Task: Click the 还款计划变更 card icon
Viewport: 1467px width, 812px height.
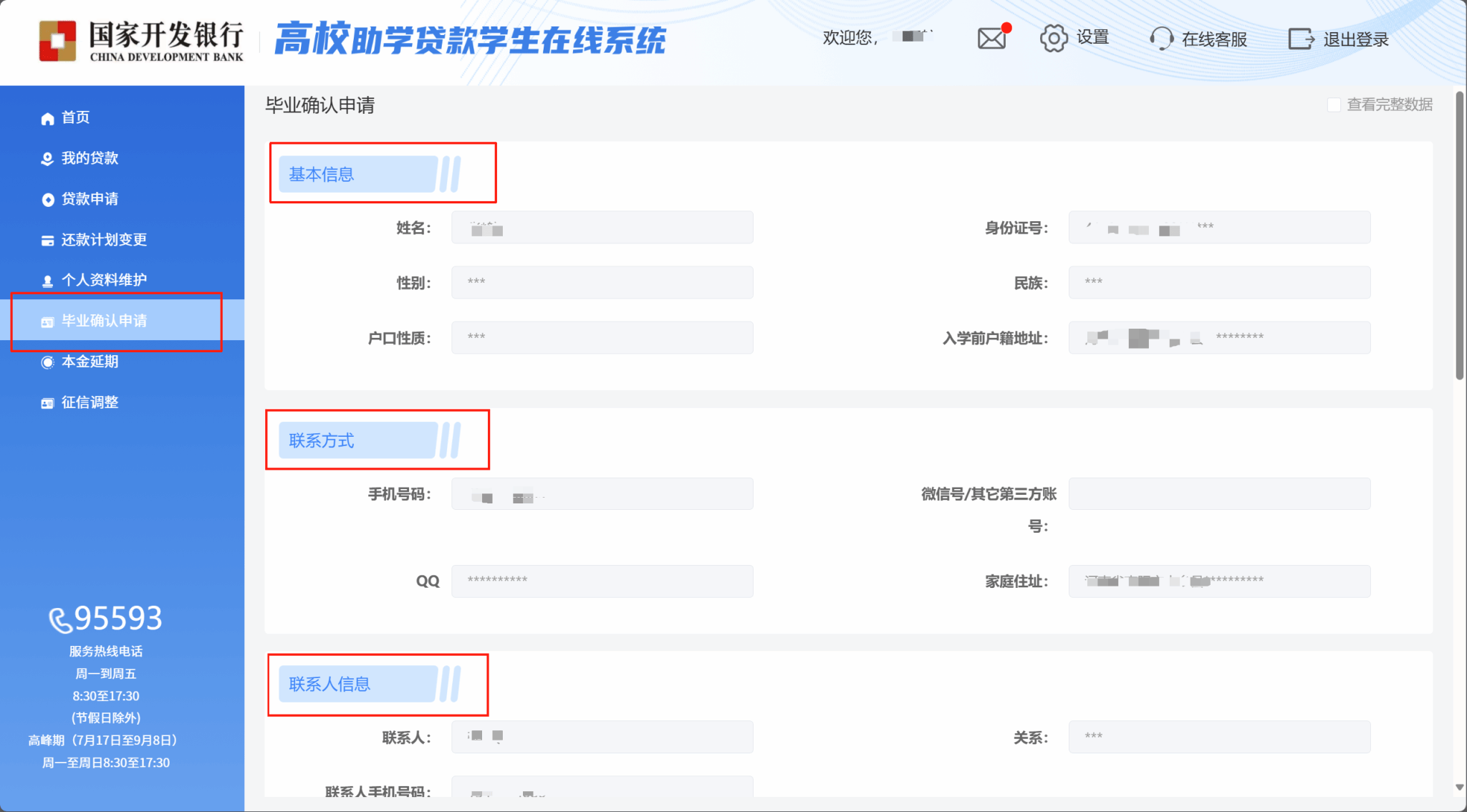Action: click(47, 241)
